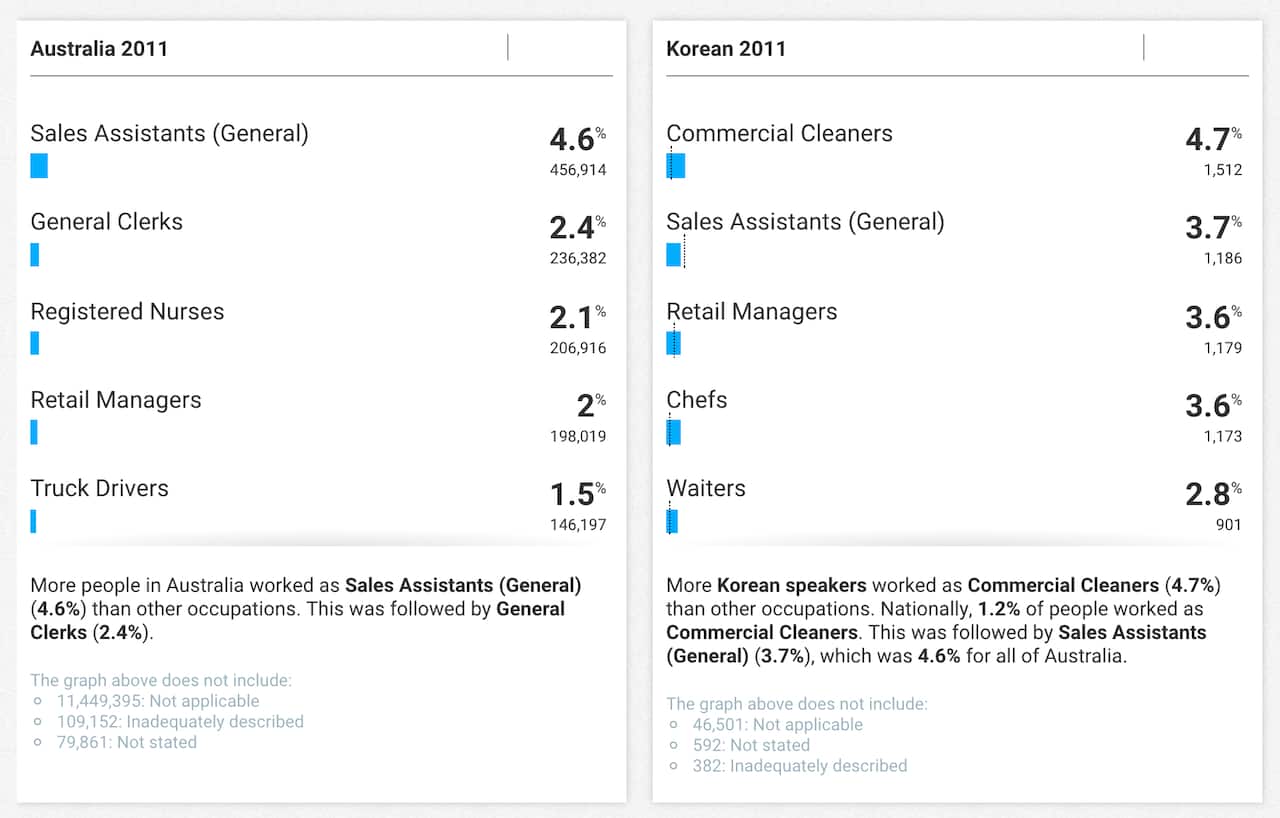
Task: Click the 456,914 count below the percentage
Action: click(x=578, y=170)
